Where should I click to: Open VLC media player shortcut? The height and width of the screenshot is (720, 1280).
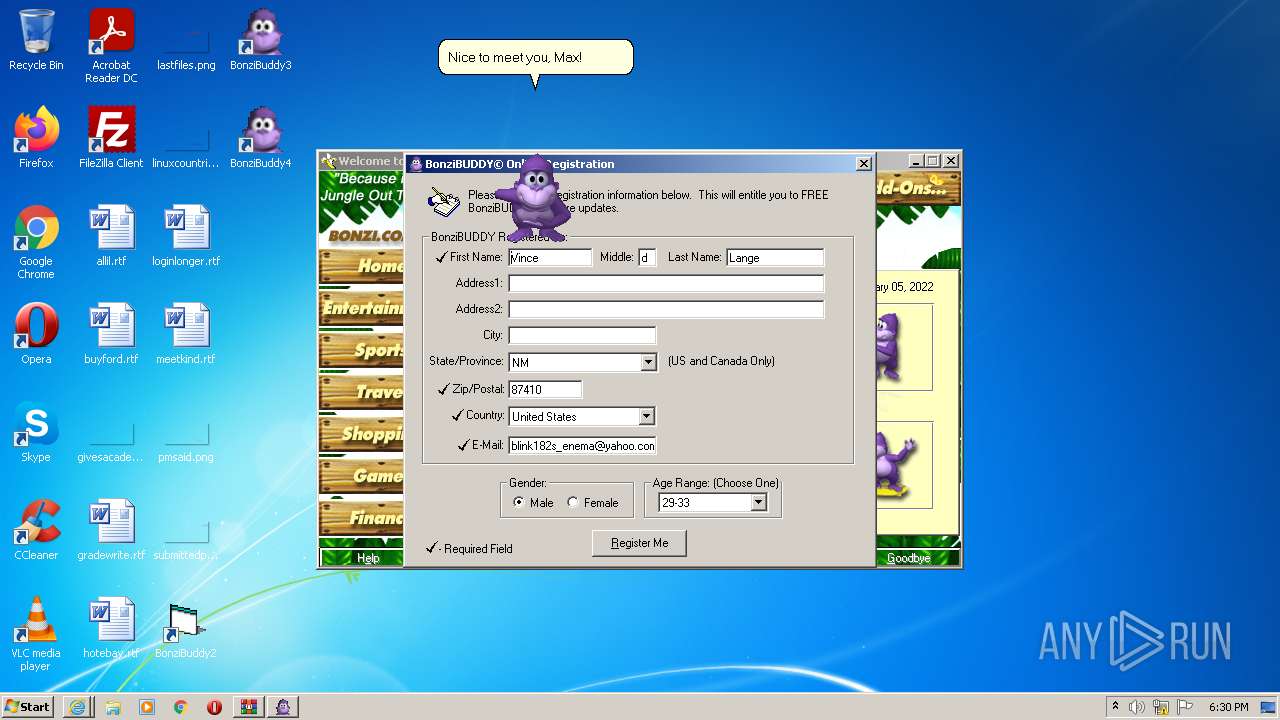(x=36, y=634)
